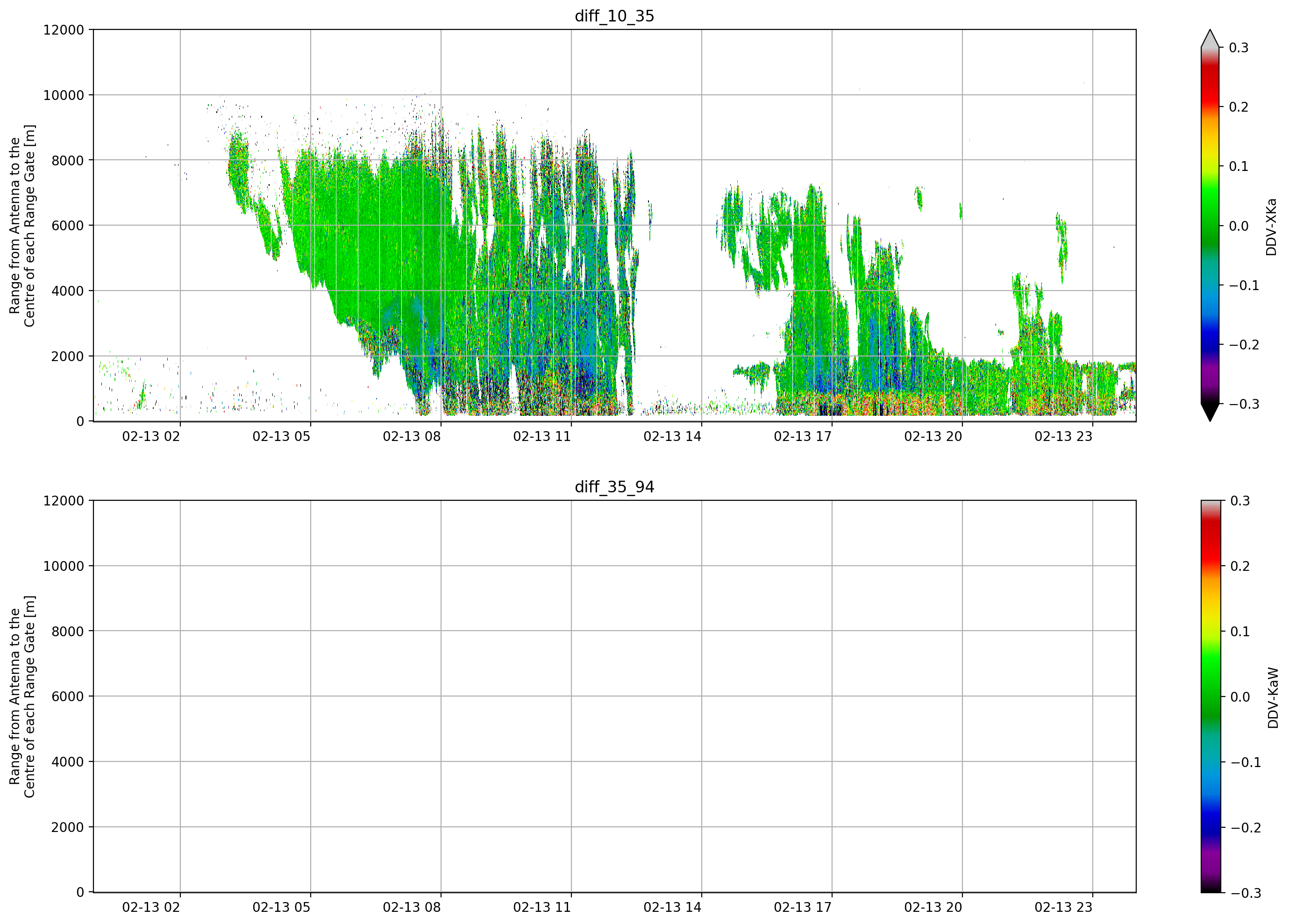Image resolution: width=1289 pixels, height=924 pixels.
Task: Click the 6000 y-tick in diff_35_94 plot
Action: click(68, 697)
